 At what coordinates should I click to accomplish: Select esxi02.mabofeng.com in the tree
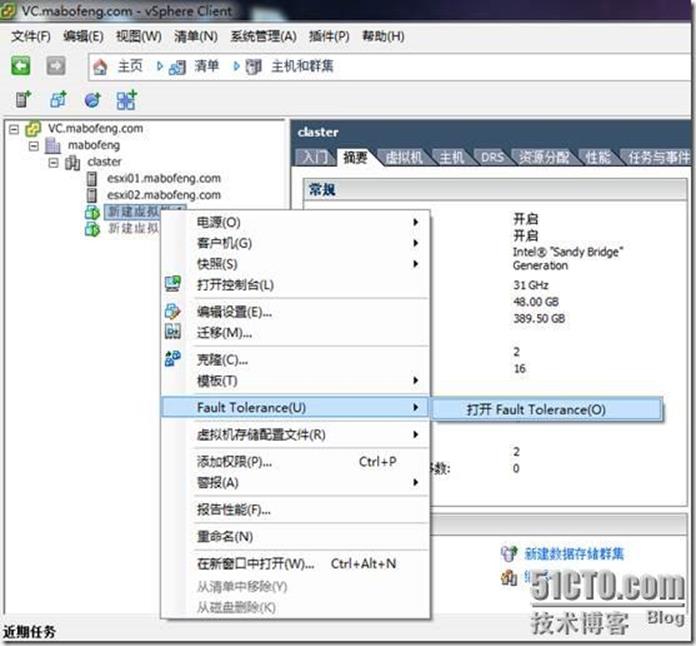[x=164, y=195]
